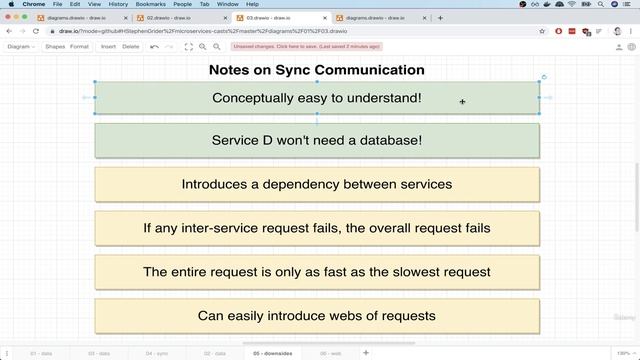Open Wi-Fi status in menu bar
Image resolution: width=640 pixels, height=360 pixels.
[x=572, y=4]
